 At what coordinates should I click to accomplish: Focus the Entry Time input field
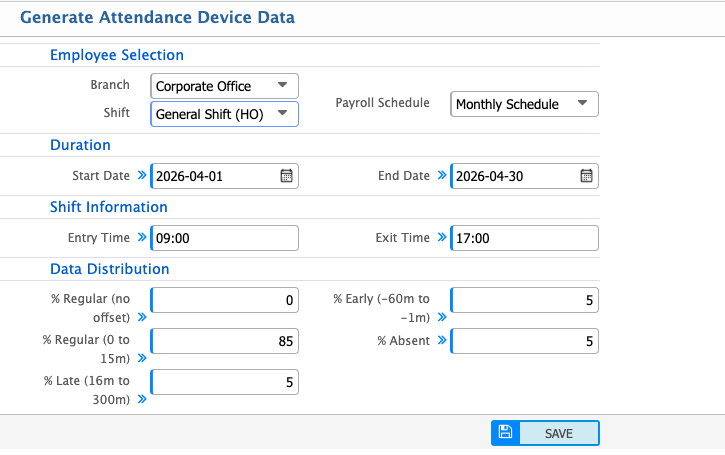pyautogui.click(x=224, y=238)
